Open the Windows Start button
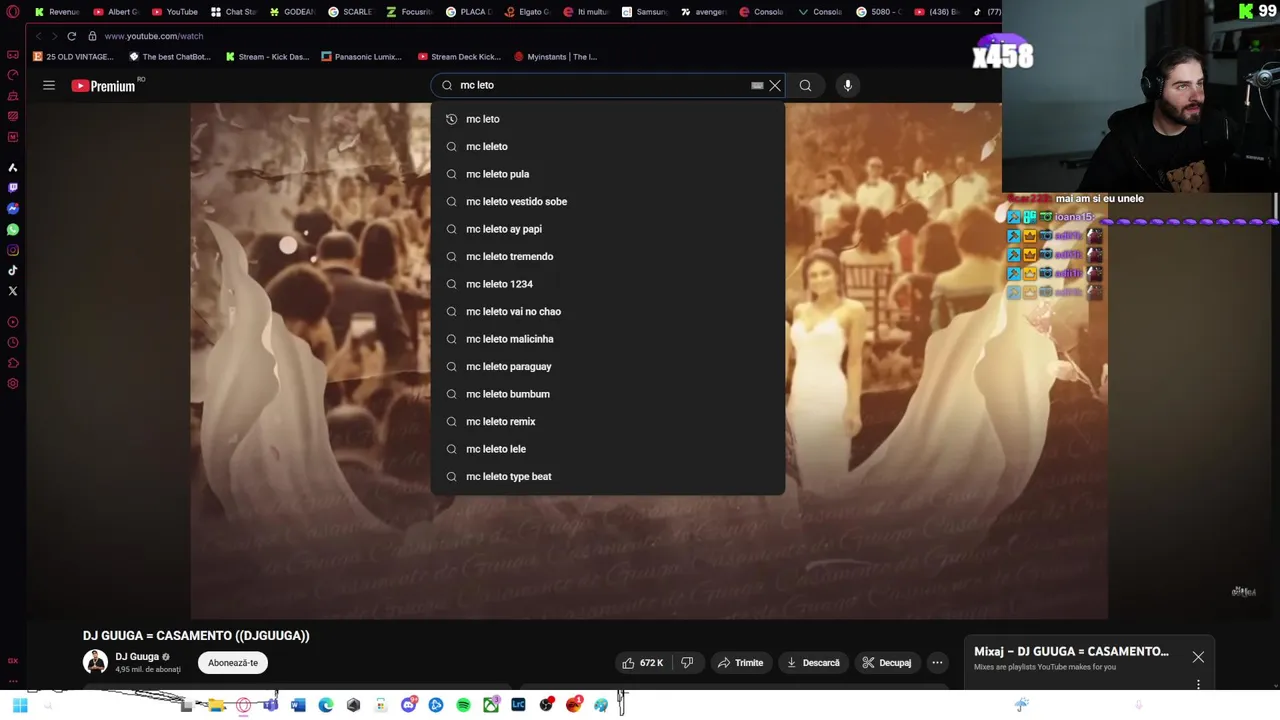 [x=20, y=705]
